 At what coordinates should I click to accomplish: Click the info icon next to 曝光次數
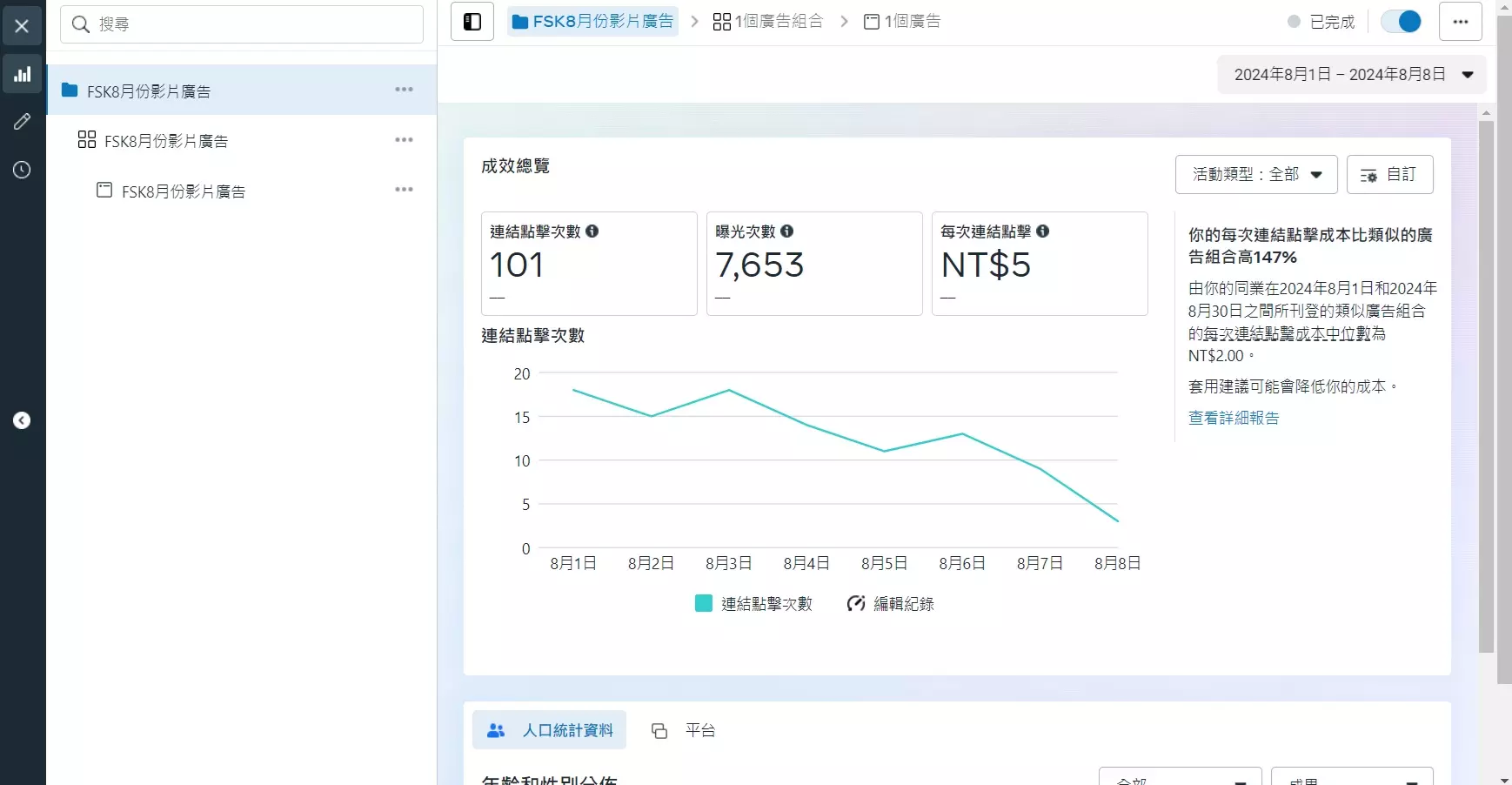tap(786, 231)
